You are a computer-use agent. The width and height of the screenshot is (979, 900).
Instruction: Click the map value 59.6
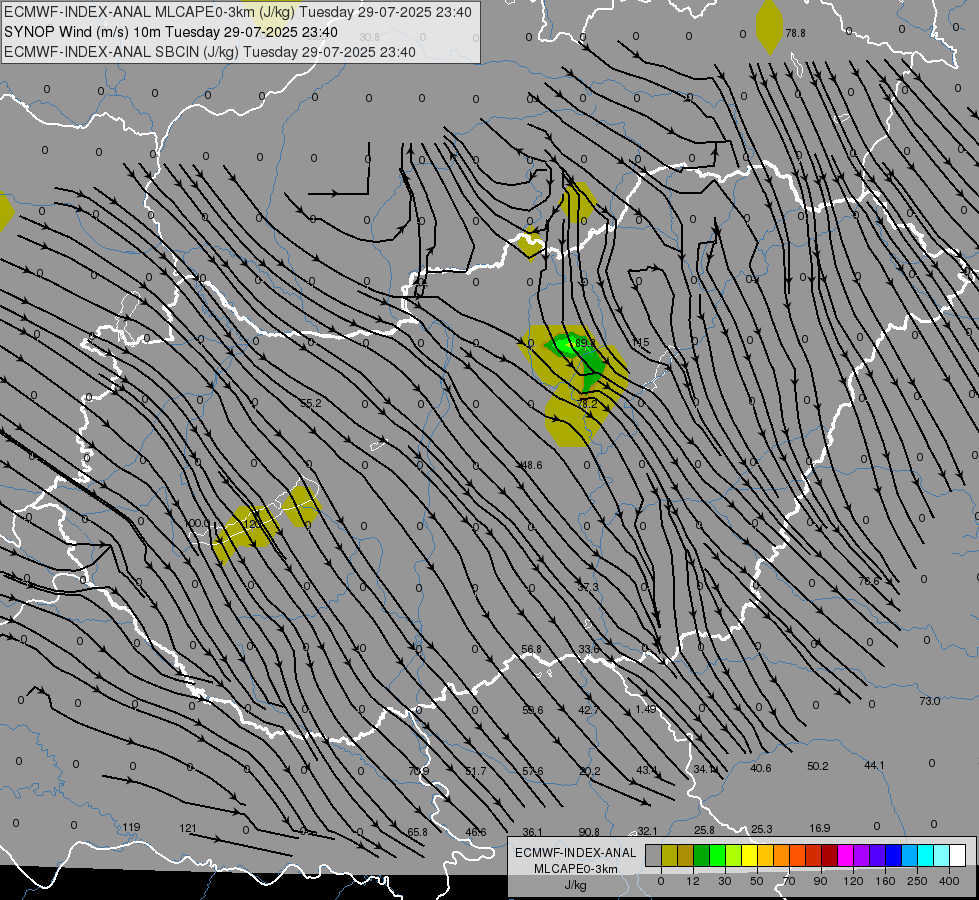533,710
